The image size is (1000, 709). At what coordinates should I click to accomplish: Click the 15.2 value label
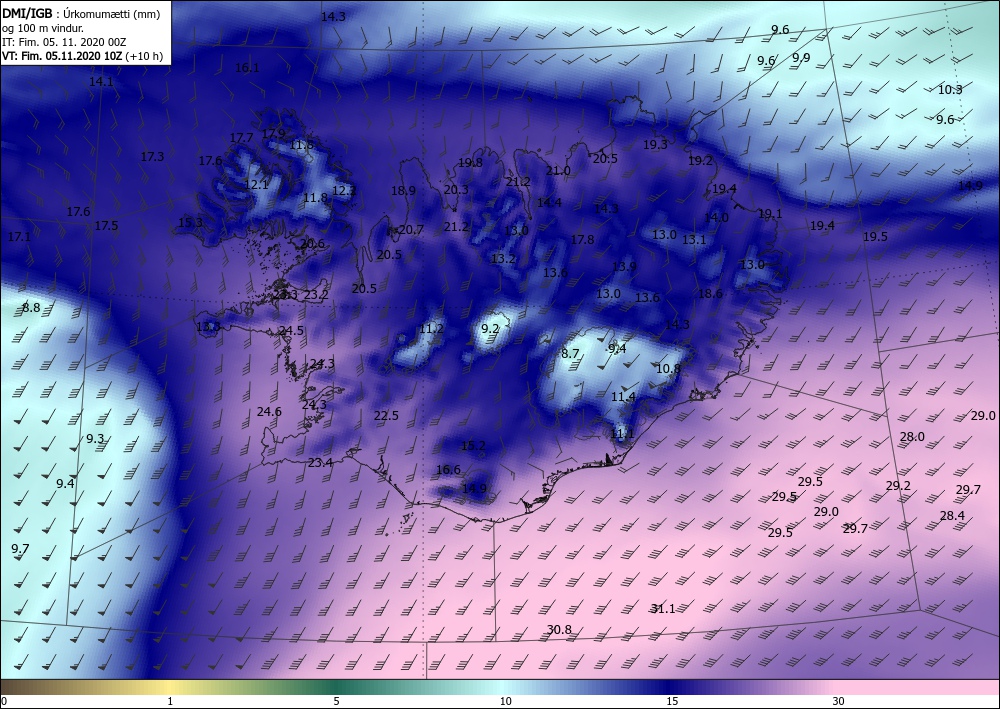473,446
